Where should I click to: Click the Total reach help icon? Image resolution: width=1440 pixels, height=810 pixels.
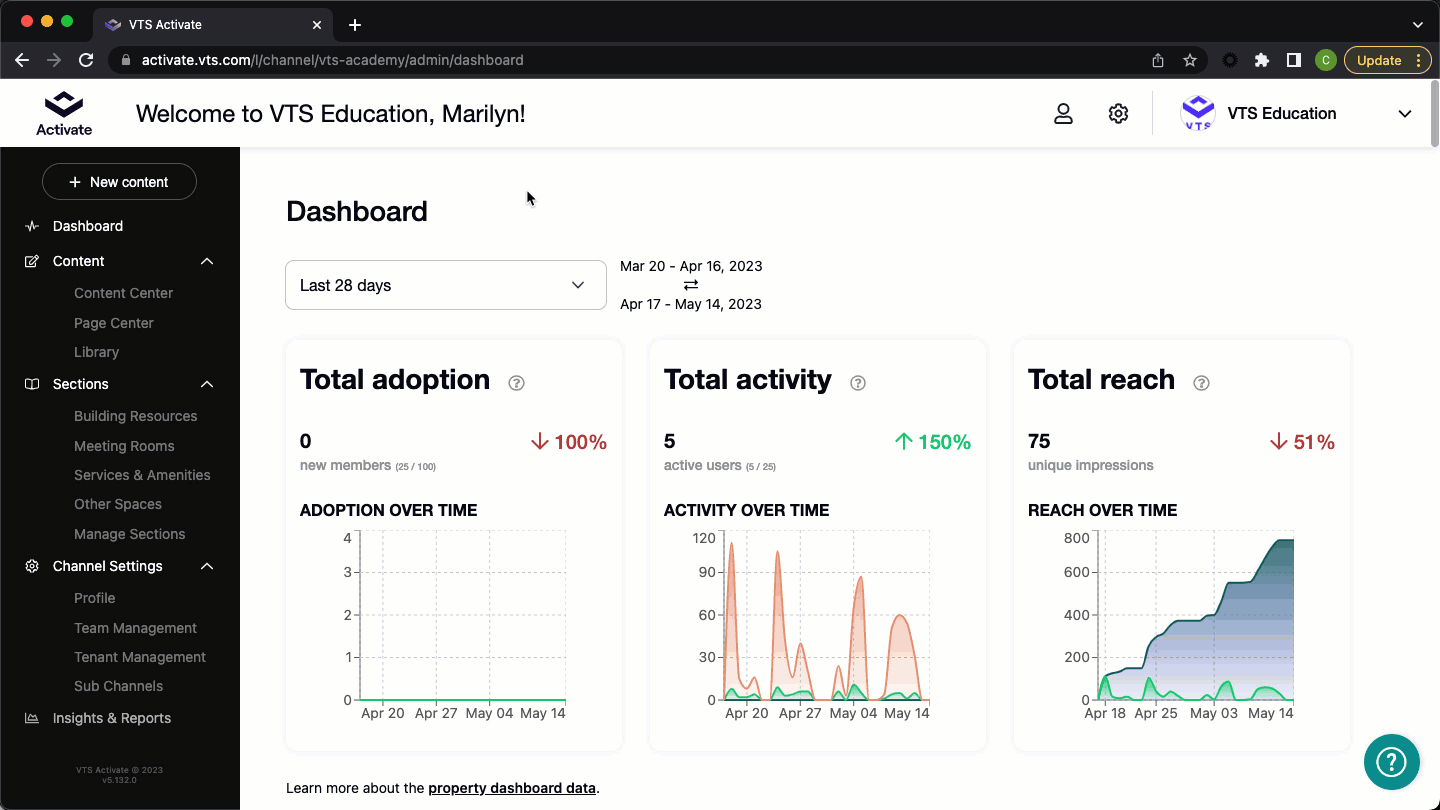(x=1202, y=383)
